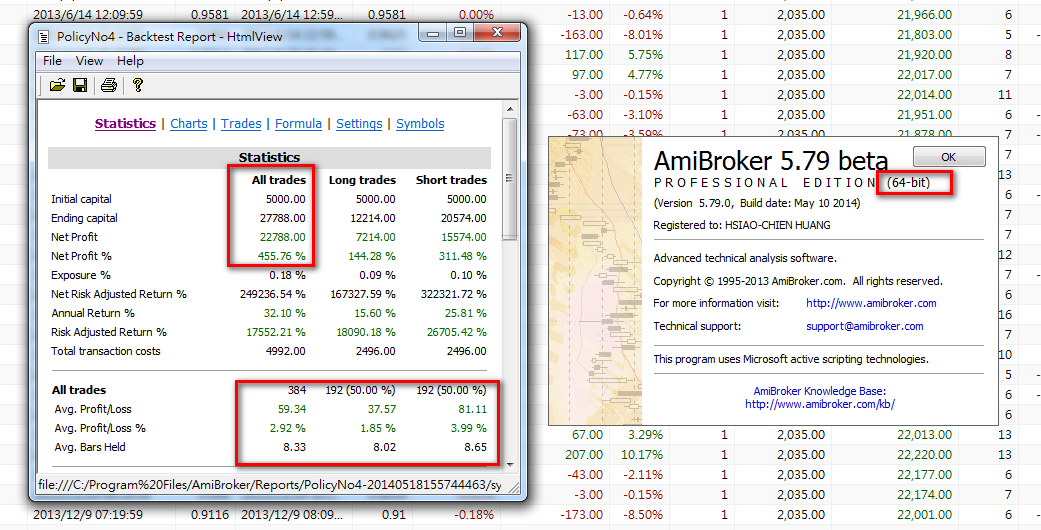Click the Annual Return % value 32.10 %

286,313
